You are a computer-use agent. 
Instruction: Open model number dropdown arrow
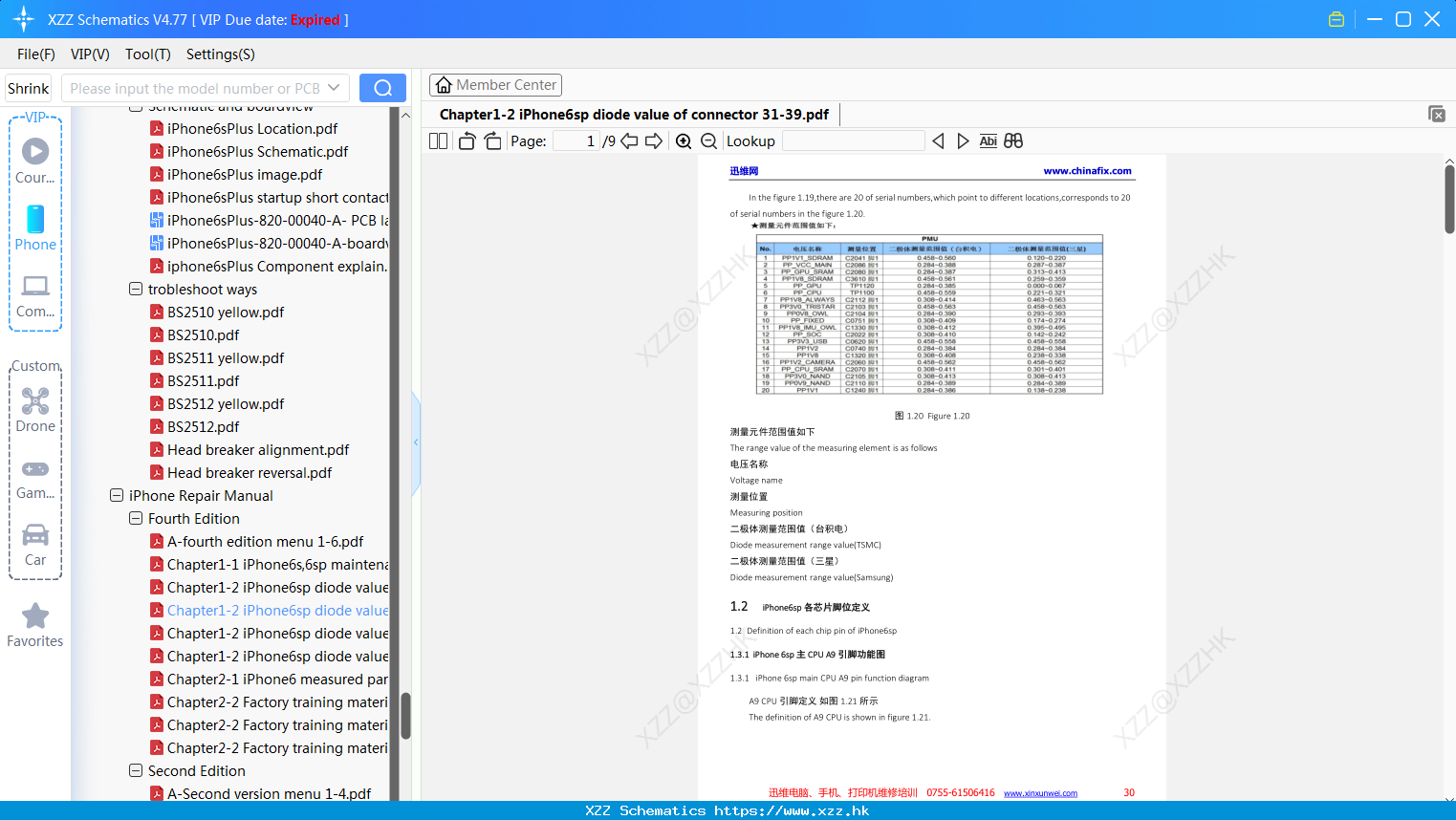[x=334, y=88]
